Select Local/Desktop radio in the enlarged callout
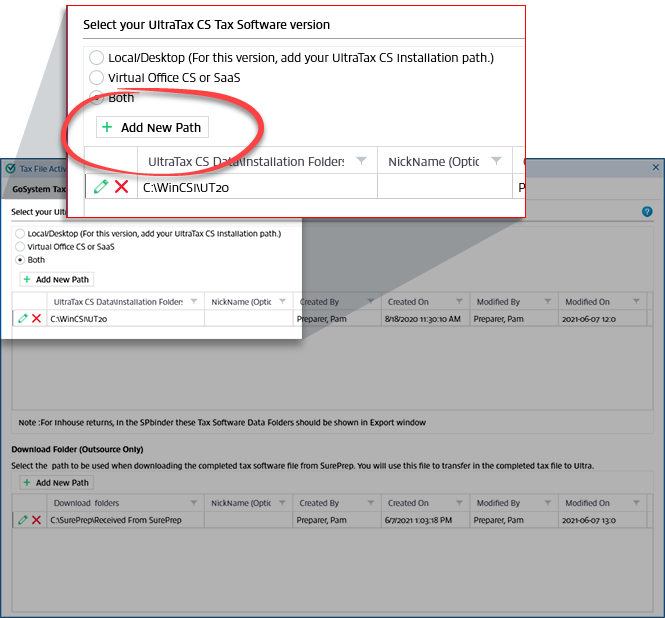Screen dimensions: 665x618 point(96,57)
